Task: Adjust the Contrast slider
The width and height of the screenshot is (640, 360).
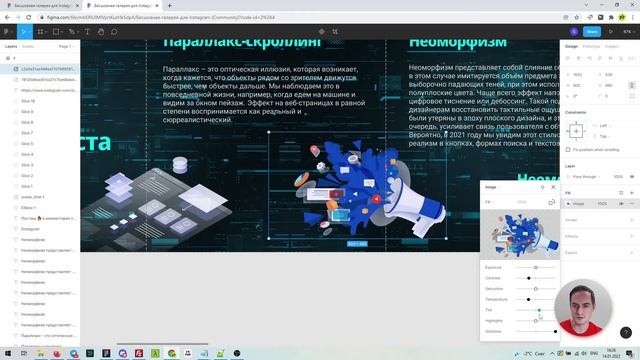Action: click(x=536, y=278)
